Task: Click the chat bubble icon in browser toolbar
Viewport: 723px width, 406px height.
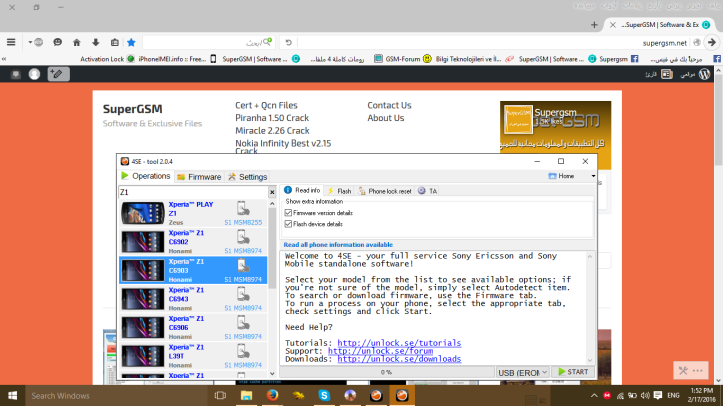Action: point(58,42)
